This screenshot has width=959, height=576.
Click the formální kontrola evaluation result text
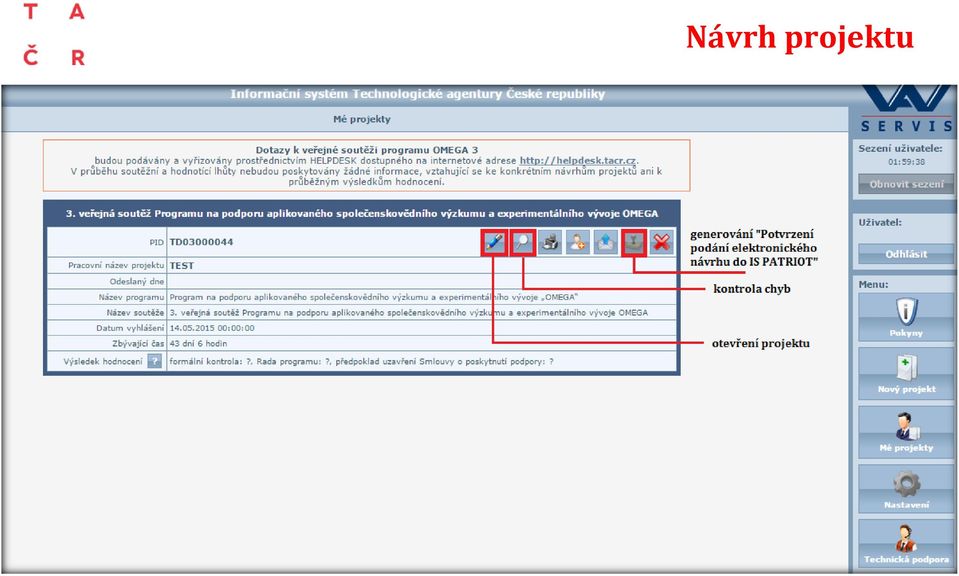[x=361, y=361]
